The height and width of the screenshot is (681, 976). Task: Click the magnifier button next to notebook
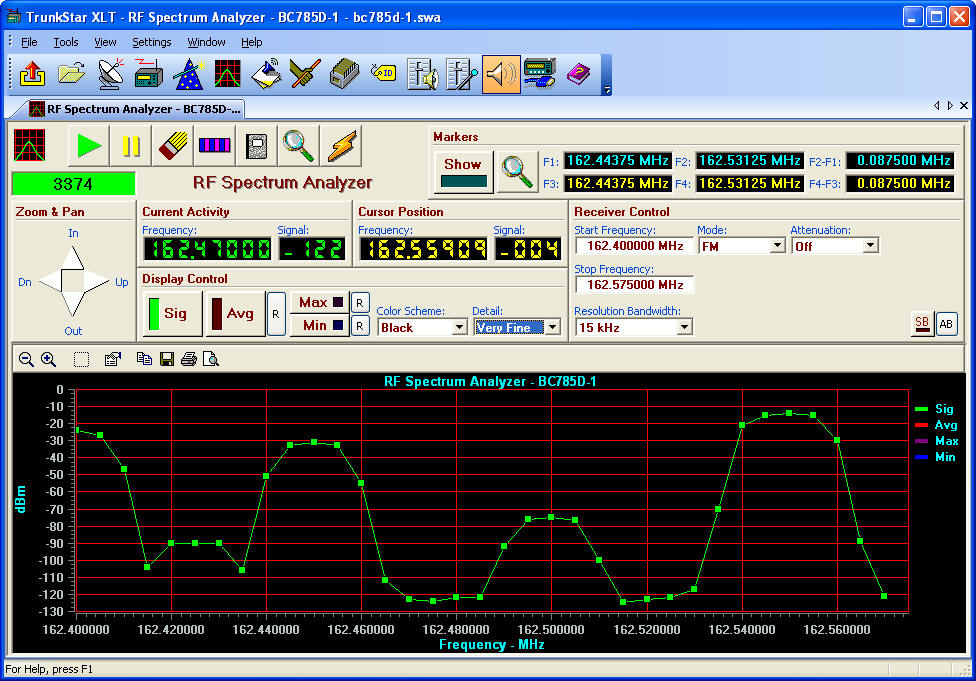299,146
